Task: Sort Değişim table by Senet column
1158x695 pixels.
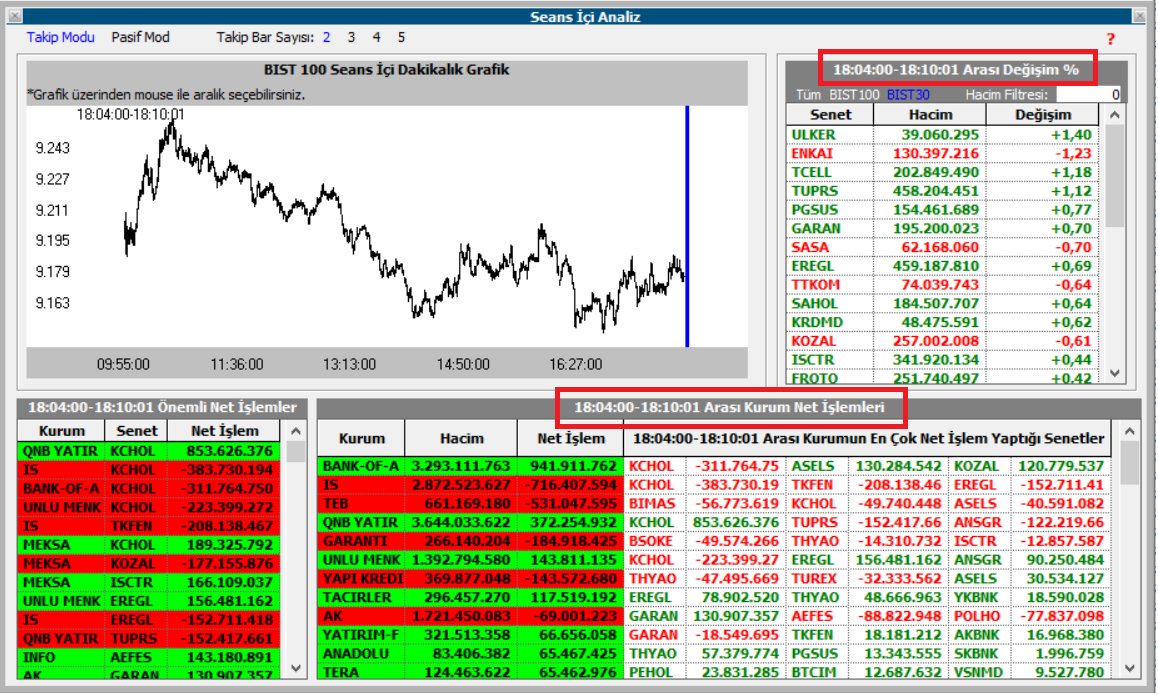Action: pyautogui.click(x=830, y=114)
